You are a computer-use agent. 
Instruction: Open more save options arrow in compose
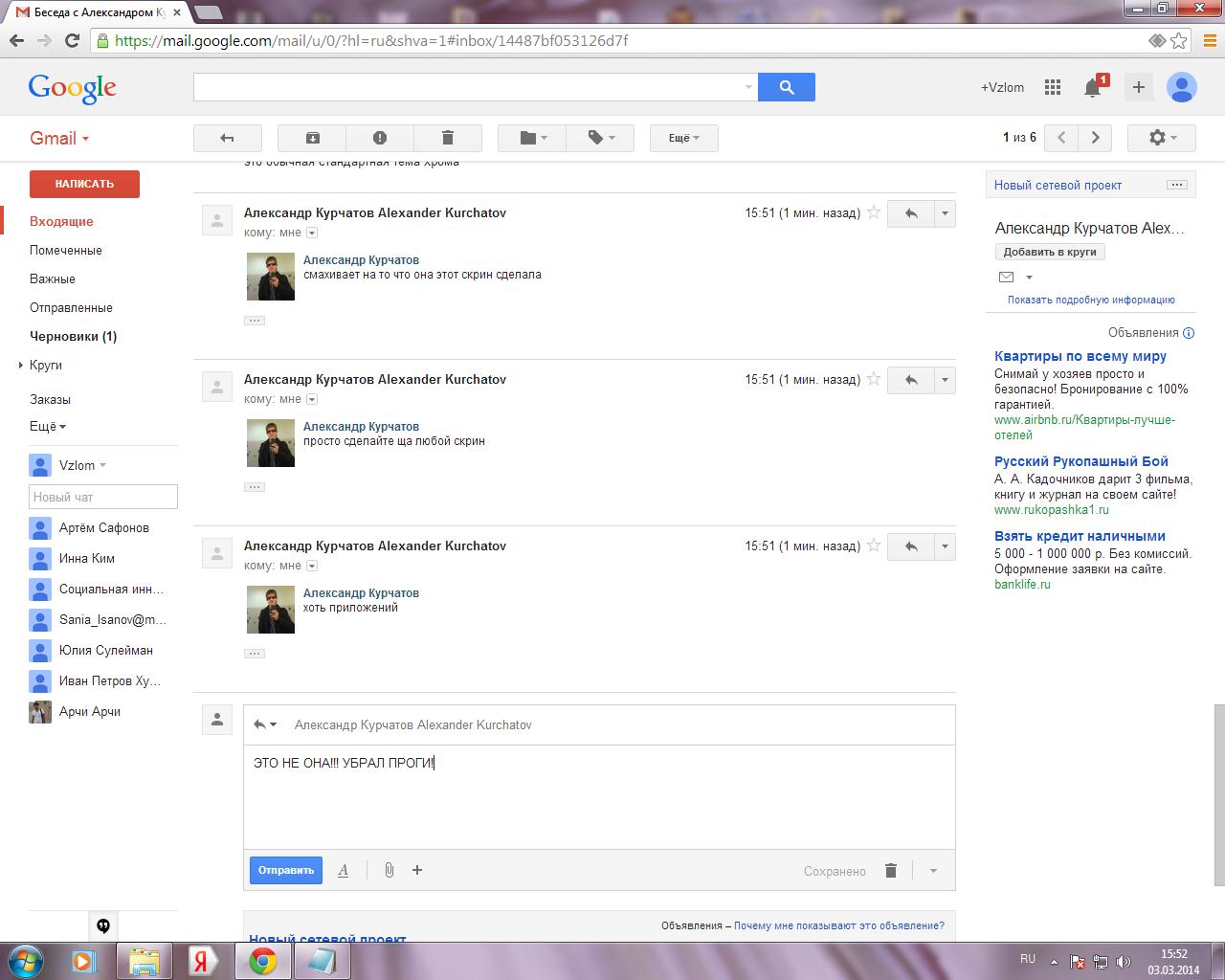tap(933, 870)
